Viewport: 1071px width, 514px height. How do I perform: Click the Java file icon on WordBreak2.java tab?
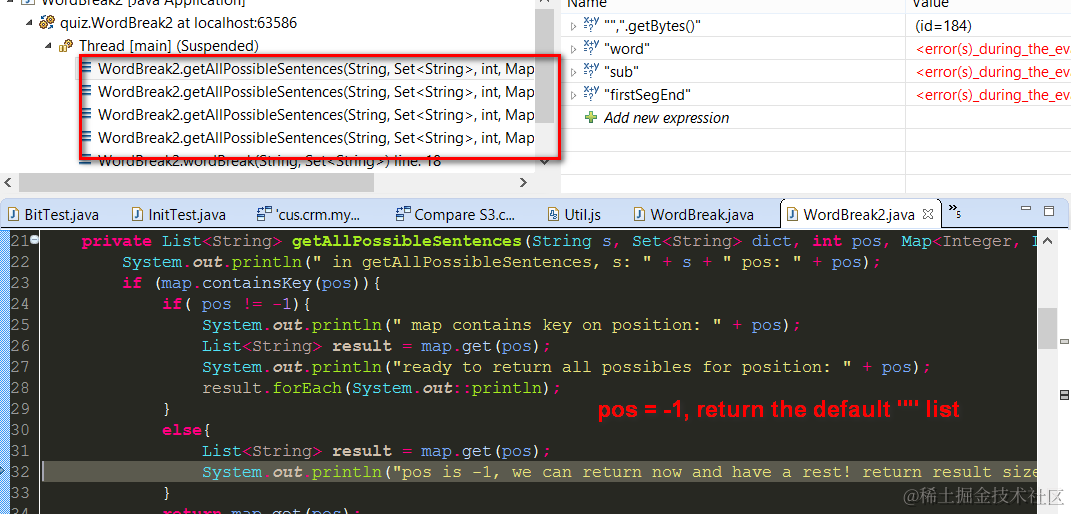tap(793, 215)
